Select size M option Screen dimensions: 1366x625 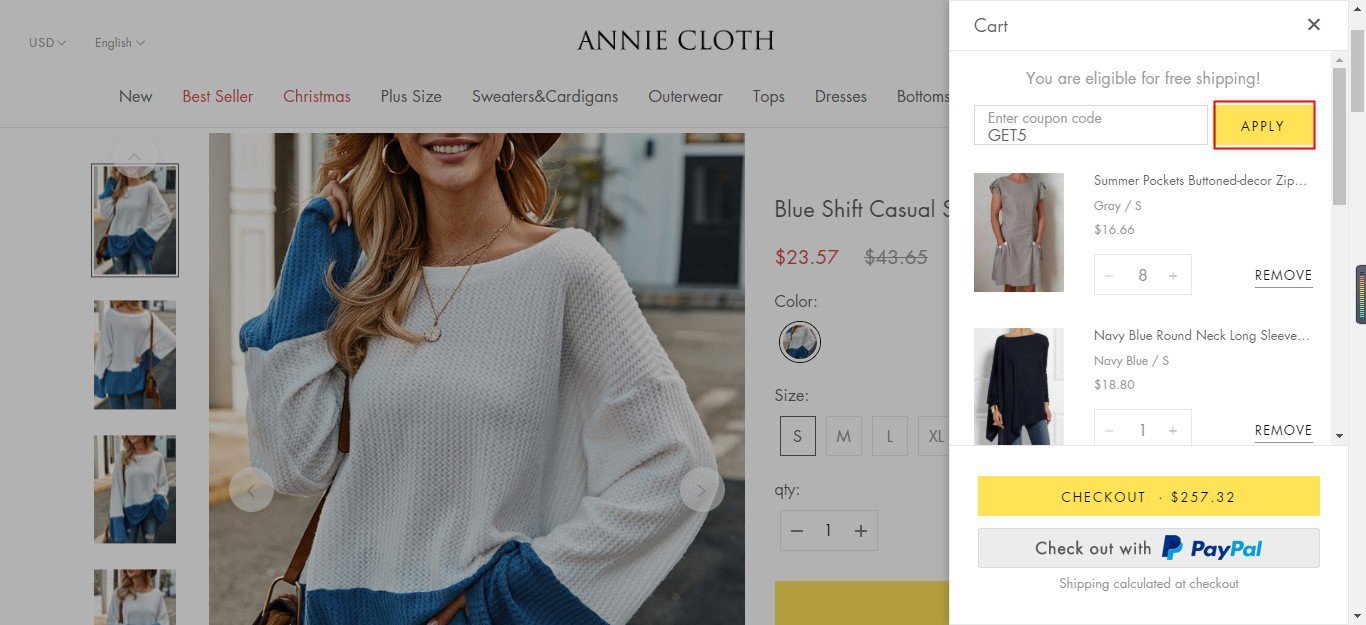tap(844, 436)
